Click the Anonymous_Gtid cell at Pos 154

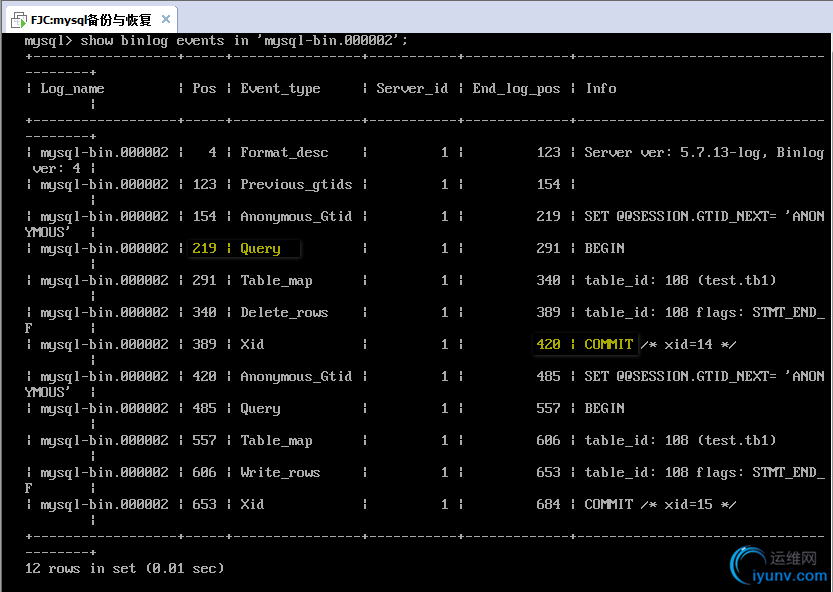296,216
